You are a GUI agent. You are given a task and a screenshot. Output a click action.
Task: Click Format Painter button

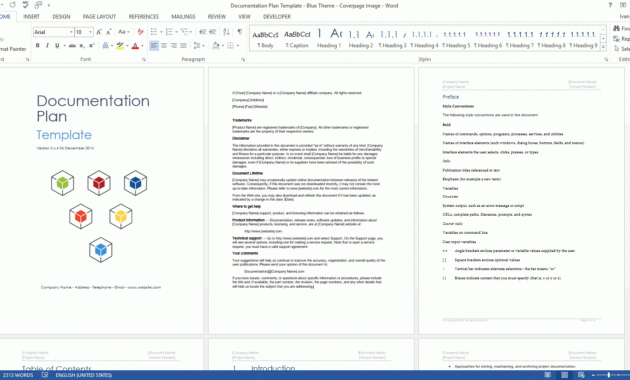click(12, 49)
